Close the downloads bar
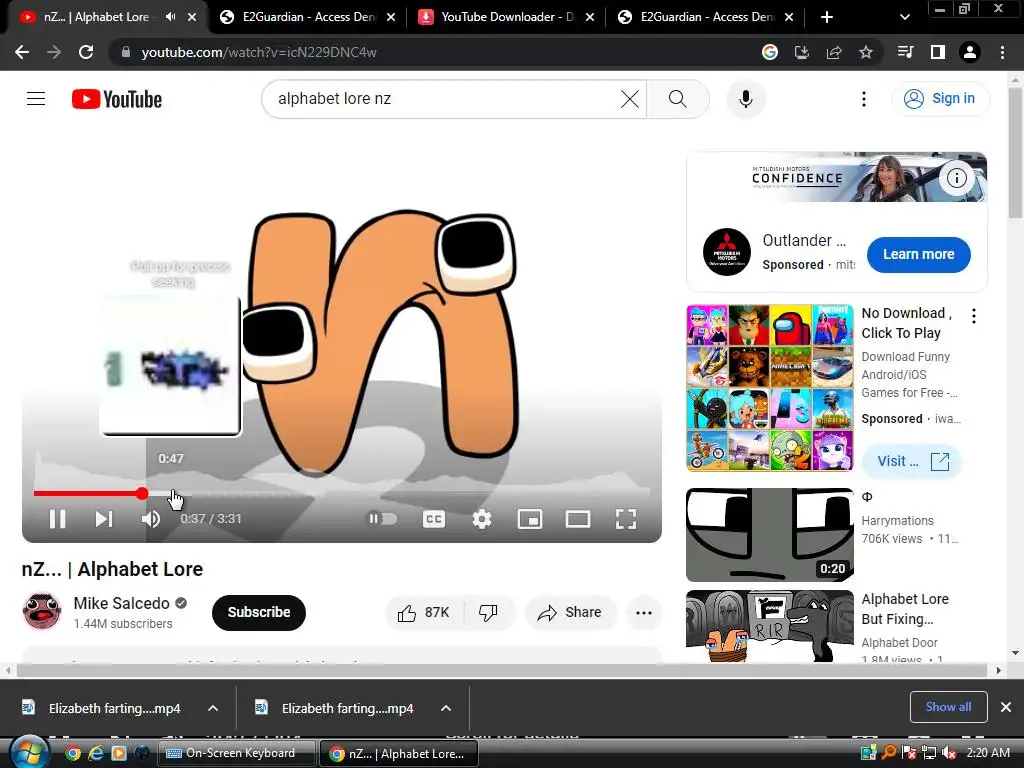The height and width of the screenshot is (768, 1024). point(1006,707)
